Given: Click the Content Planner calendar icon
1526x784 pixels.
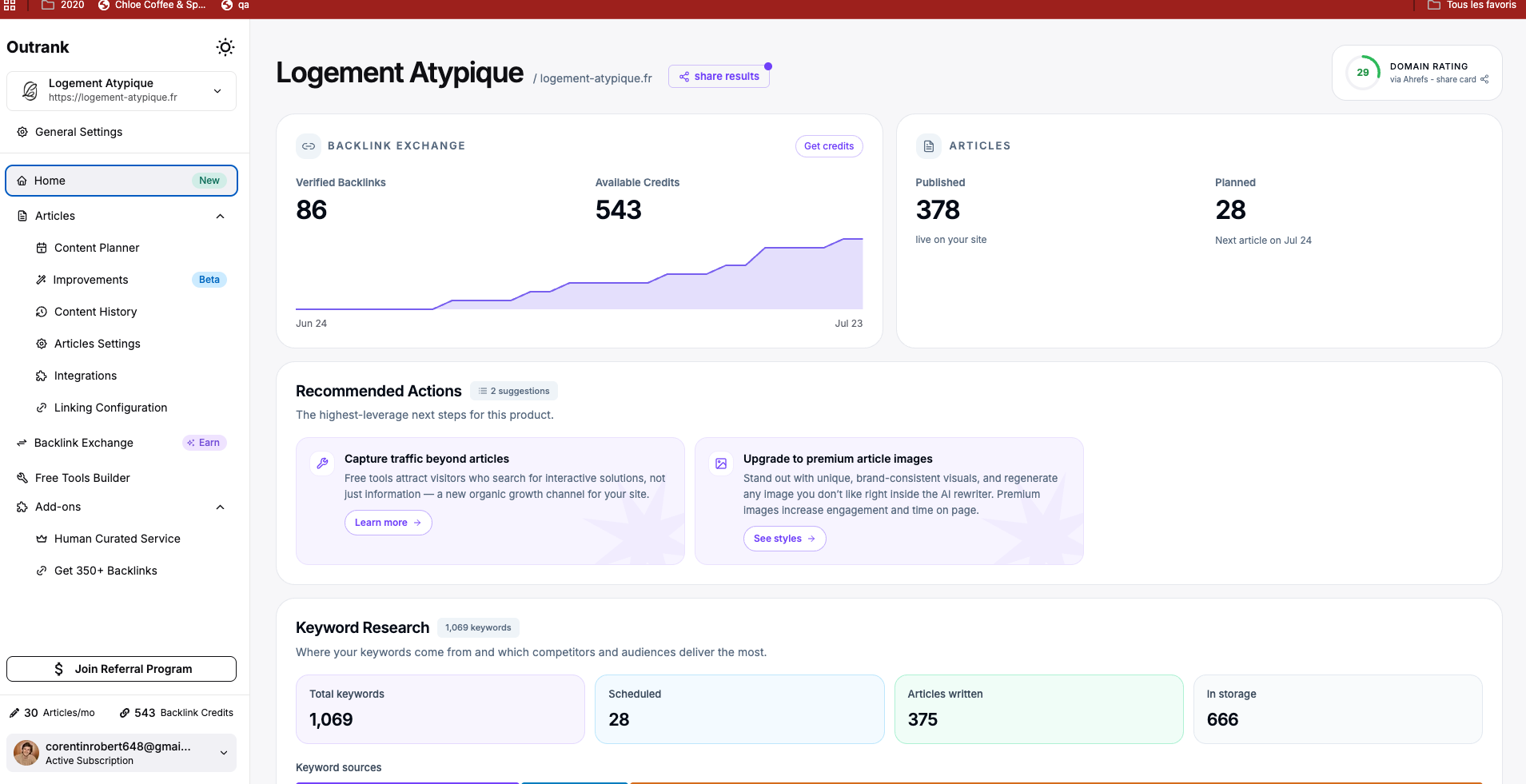Looking at the screenshot, I should [42, 248].
